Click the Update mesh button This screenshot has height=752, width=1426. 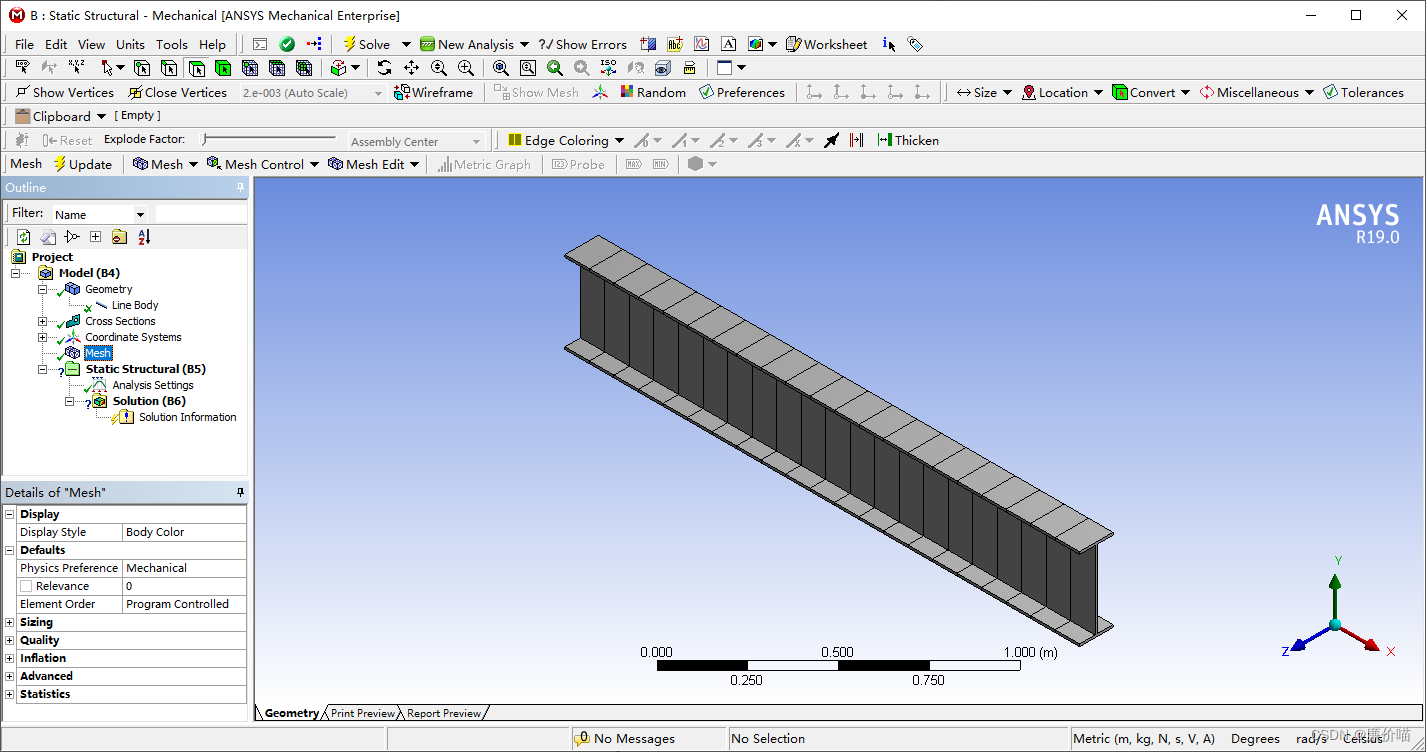[82, 164]
